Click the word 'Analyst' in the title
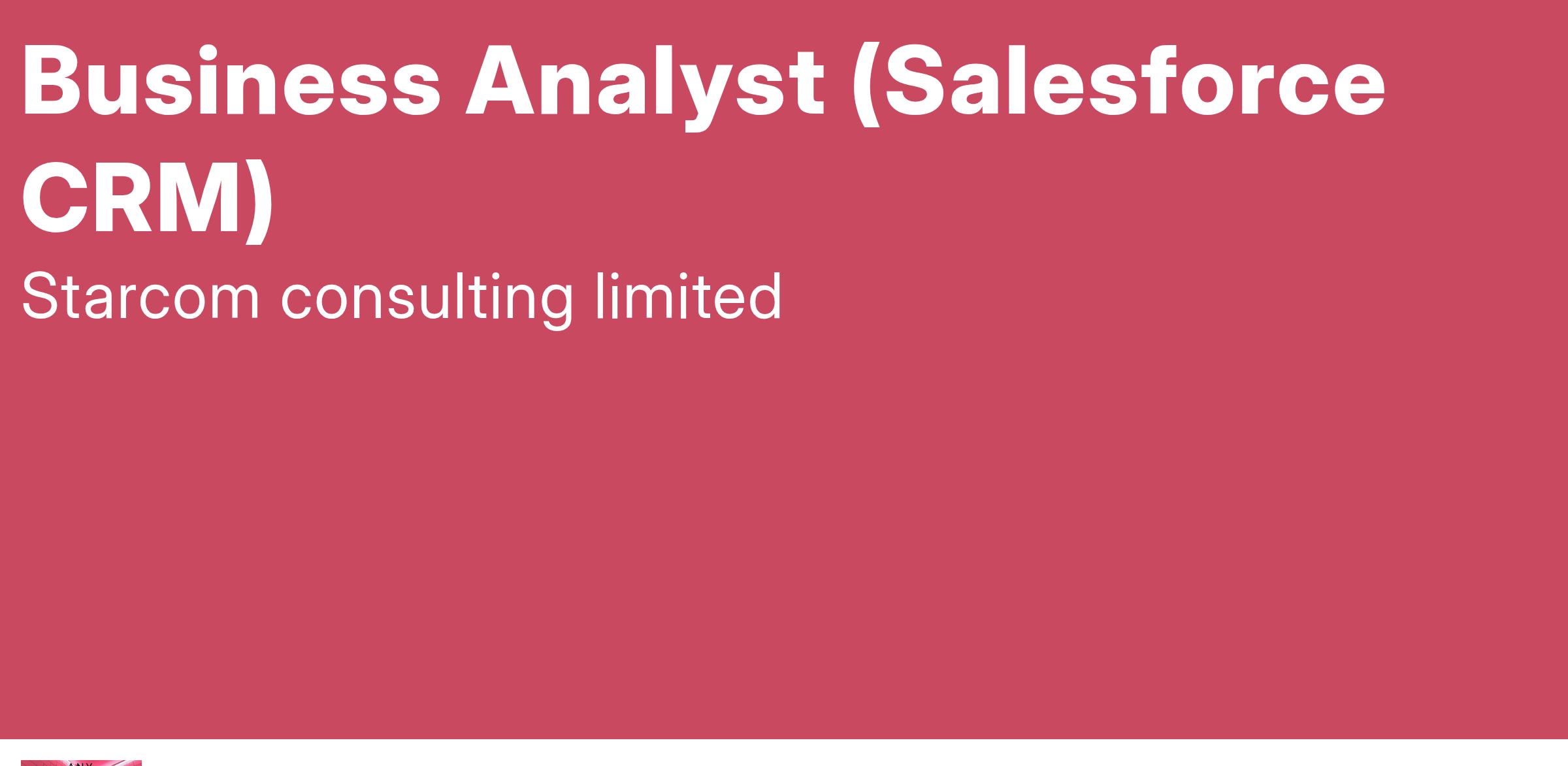 [x=645, y=88]
